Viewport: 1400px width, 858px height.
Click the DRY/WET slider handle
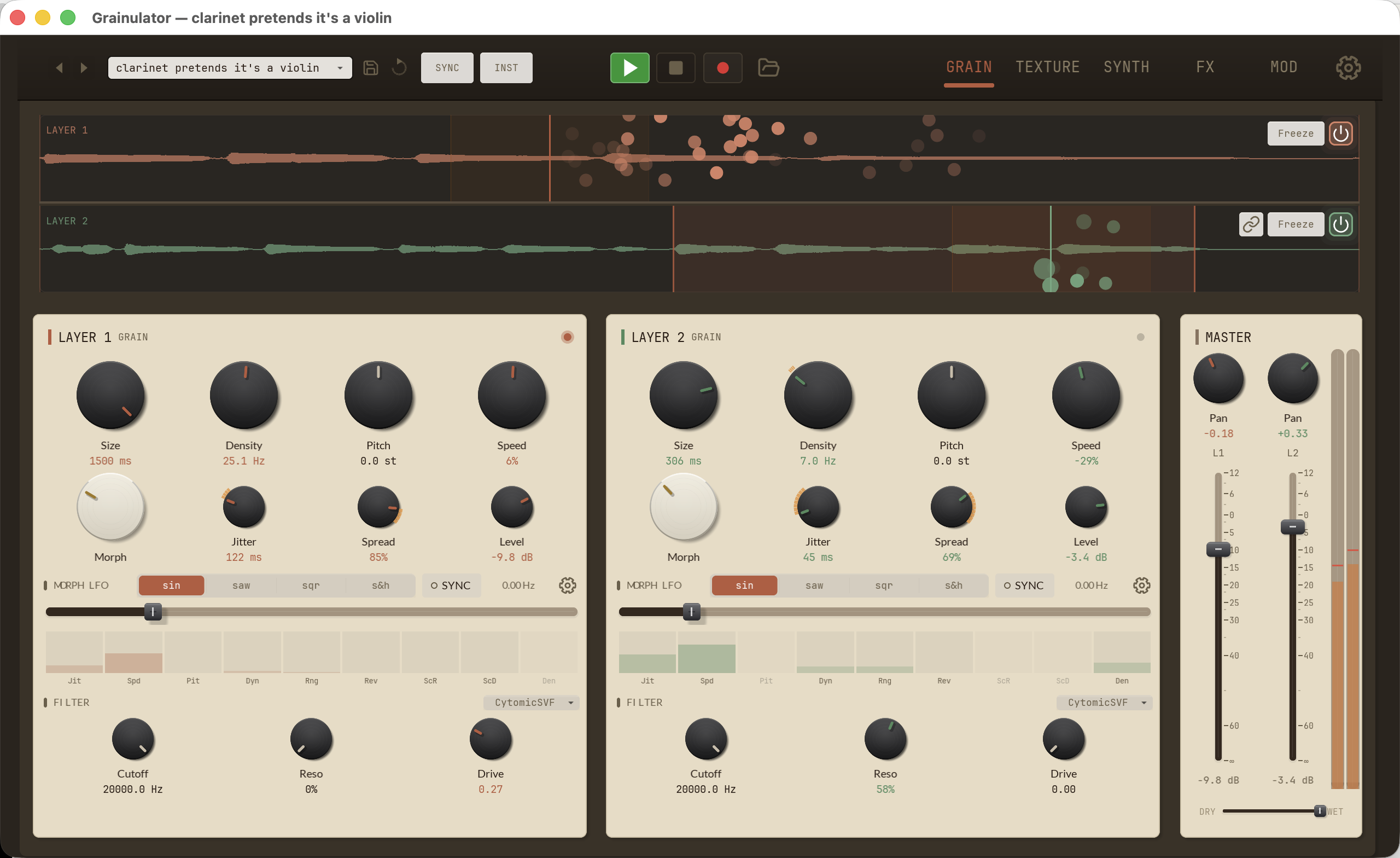pyautogui.click(x=1320, y=811)
